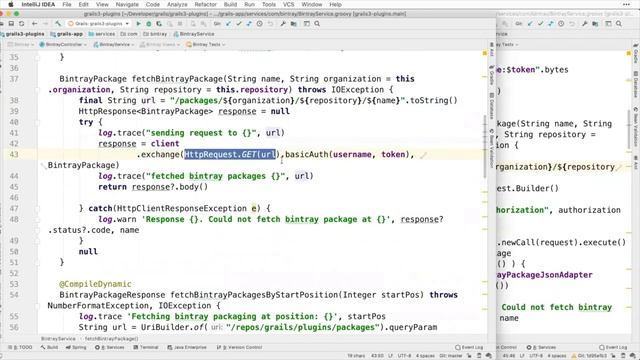This screenshot has height=360, width=640.
Task: Open the TODO tool window
Action: coord(20,347)
